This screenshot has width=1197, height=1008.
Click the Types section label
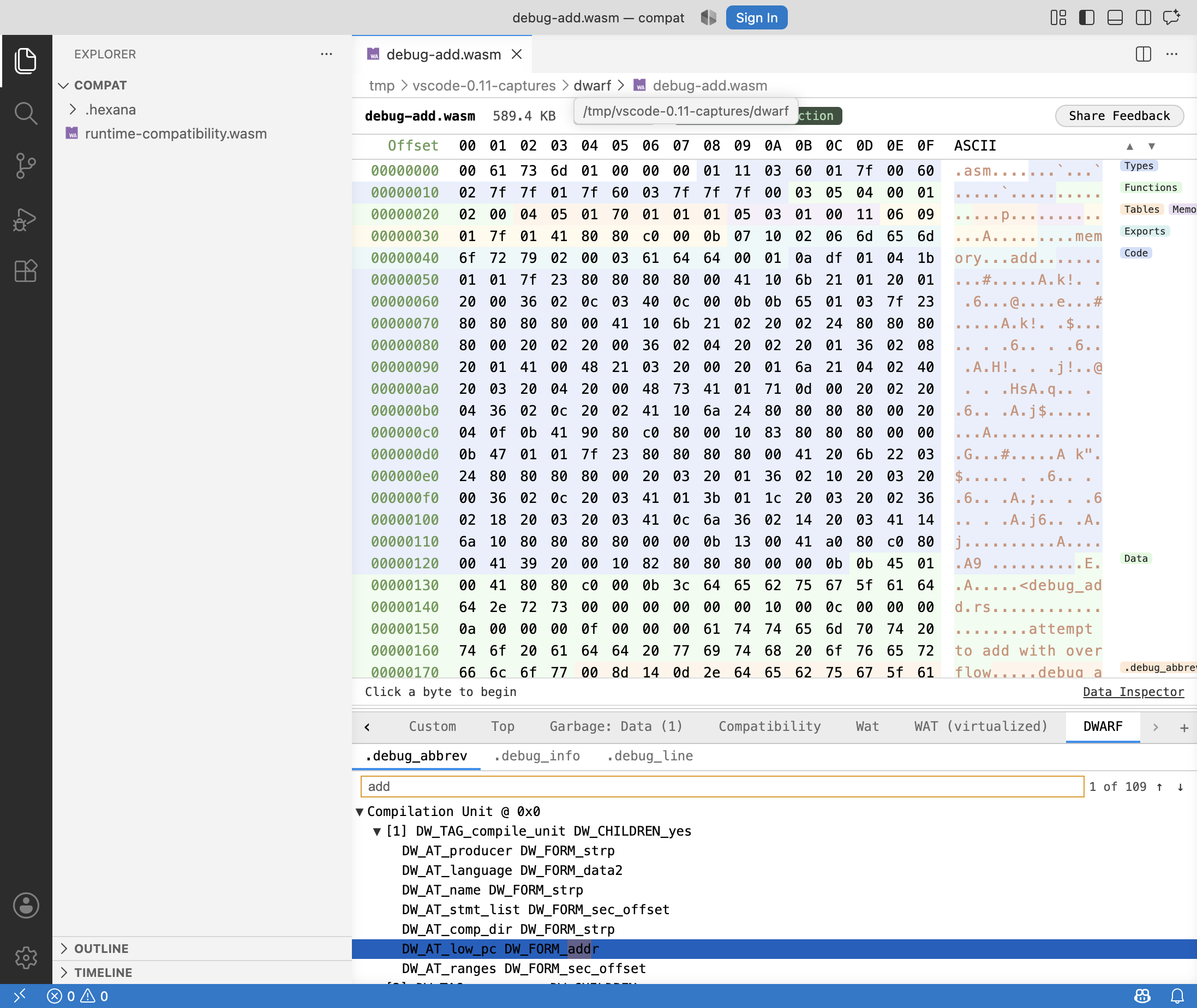point(1139,166)
